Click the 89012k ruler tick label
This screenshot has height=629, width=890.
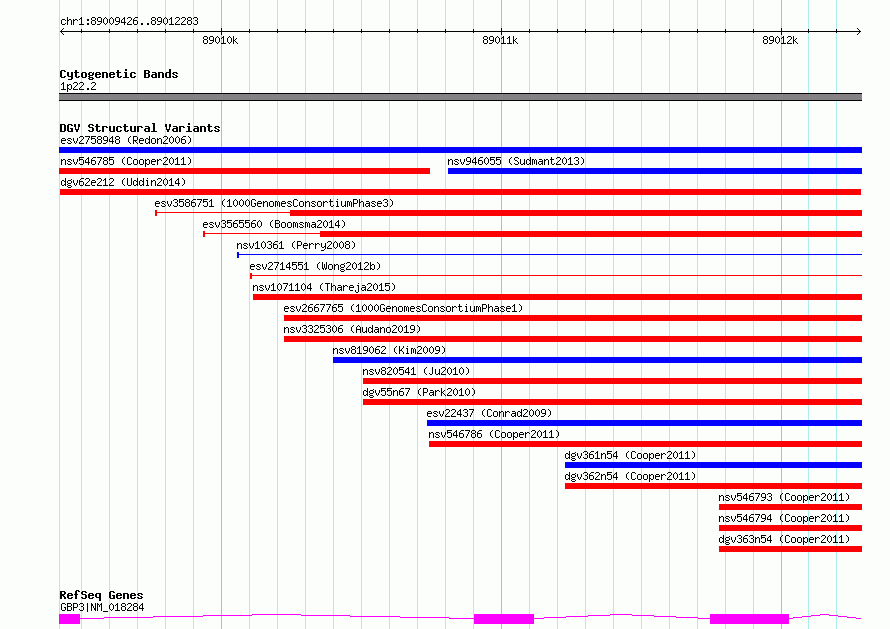pos(780,40)
